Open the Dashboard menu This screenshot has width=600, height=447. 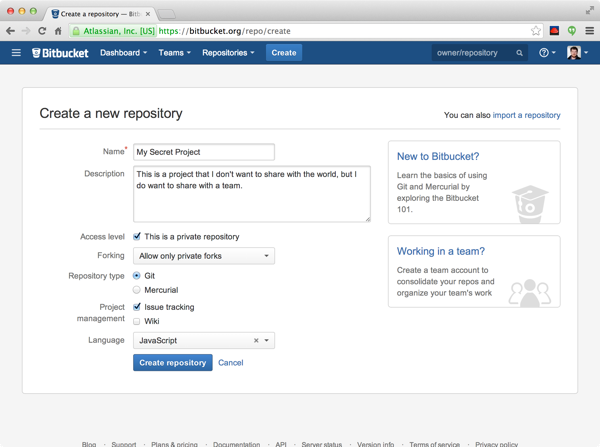coord(123,53)
